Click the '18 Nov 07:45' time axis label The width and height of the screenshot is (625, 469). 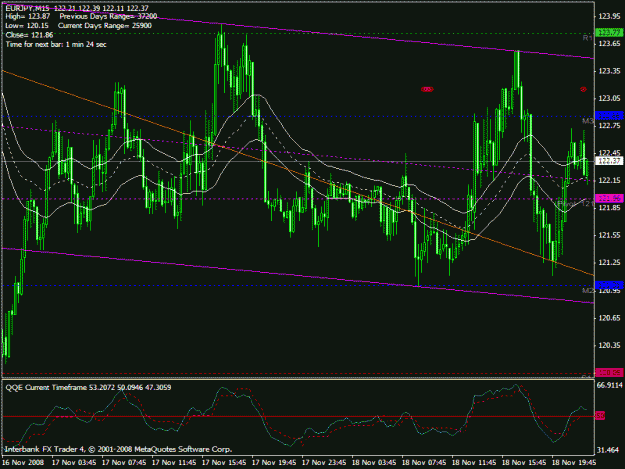pyautogui.click(x=424, y=463)
